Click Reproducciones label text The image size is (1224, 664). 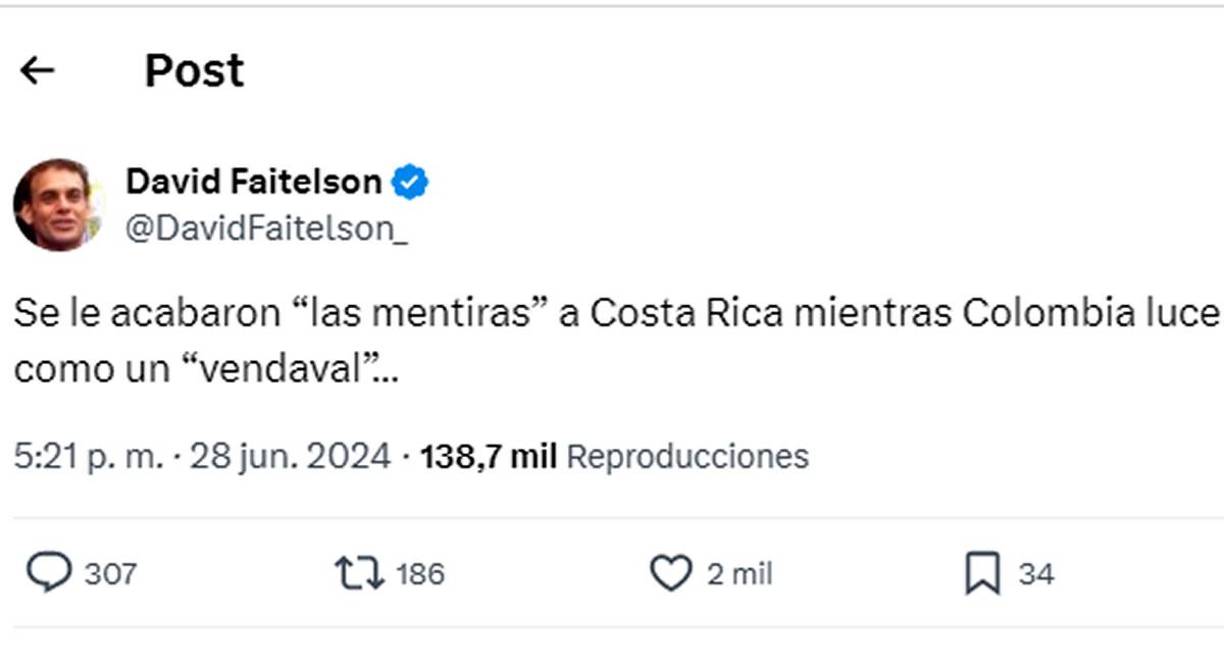(687, 457)
